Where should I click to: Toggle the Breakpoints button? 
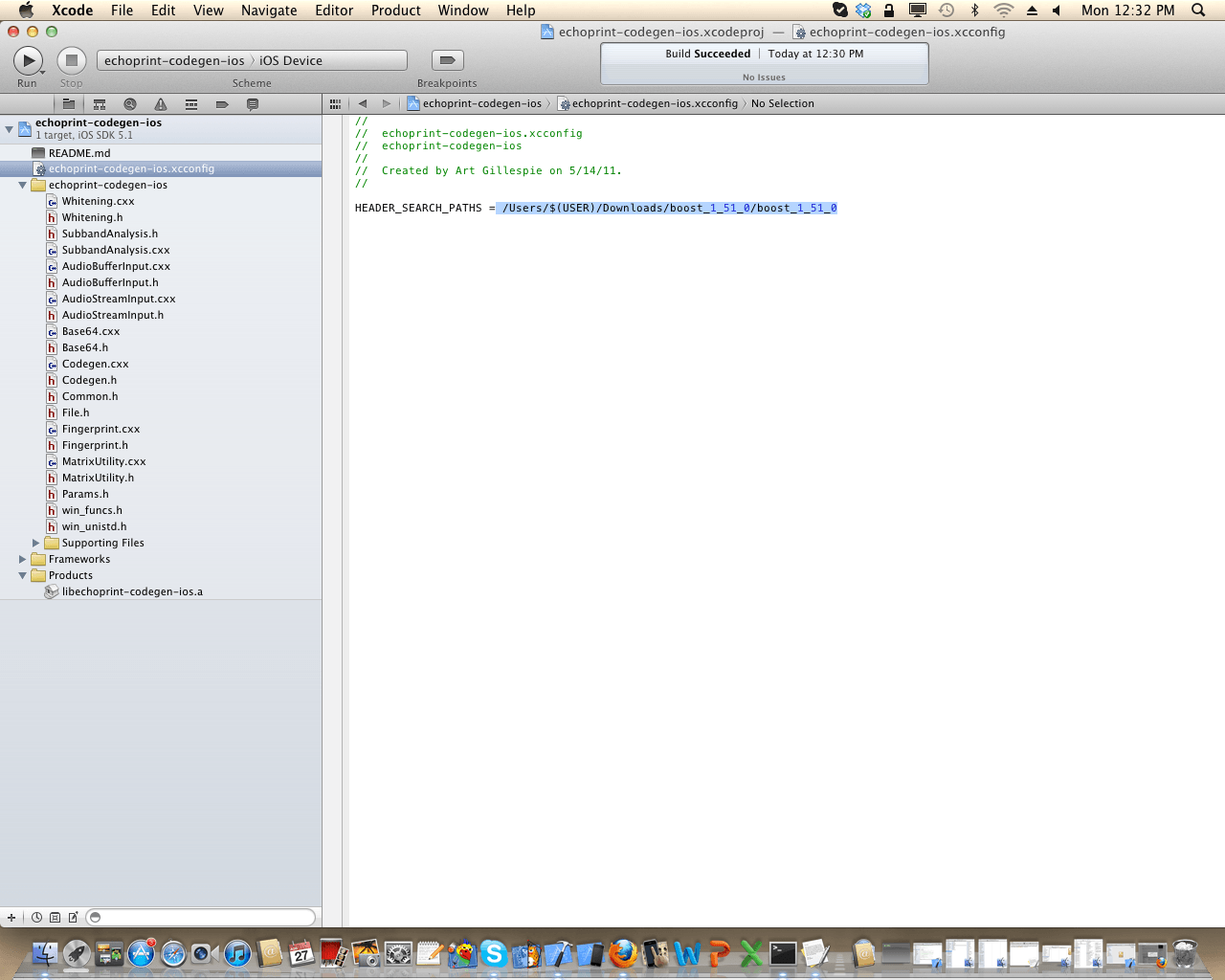(447, 60)
